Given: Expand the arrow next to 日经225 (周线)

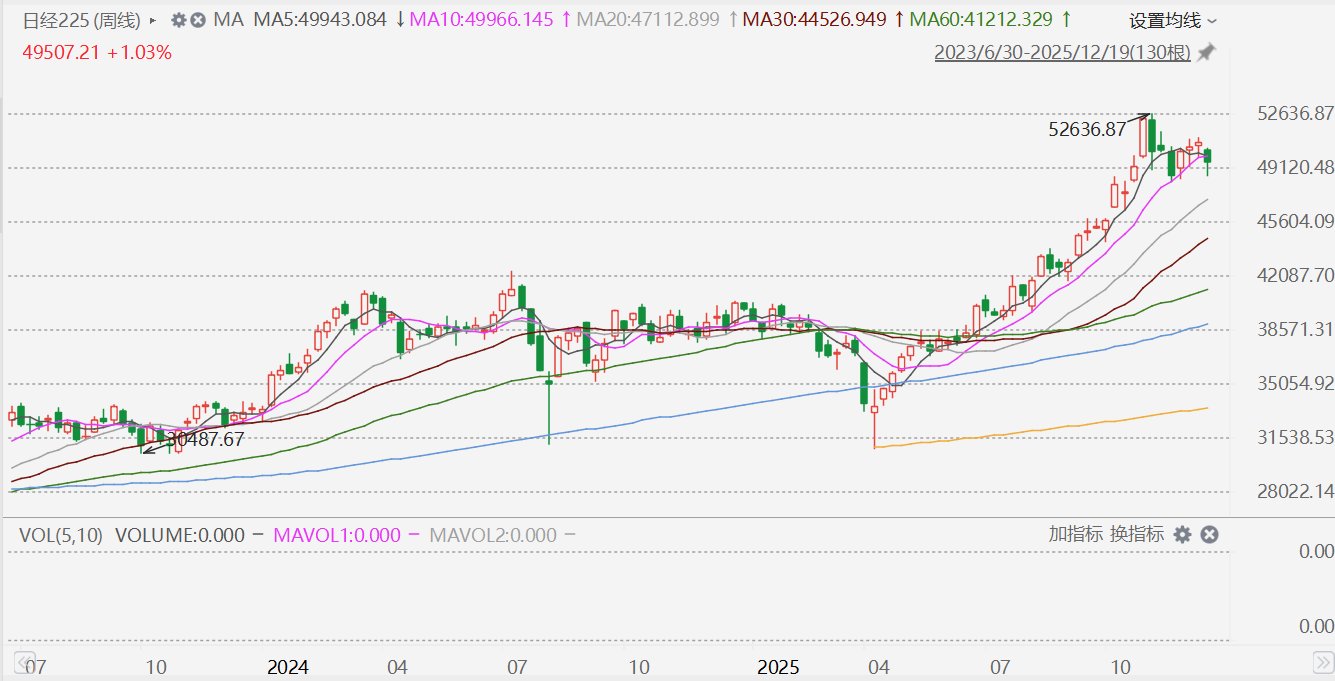Looking at the screenshot, I should 151,20.
